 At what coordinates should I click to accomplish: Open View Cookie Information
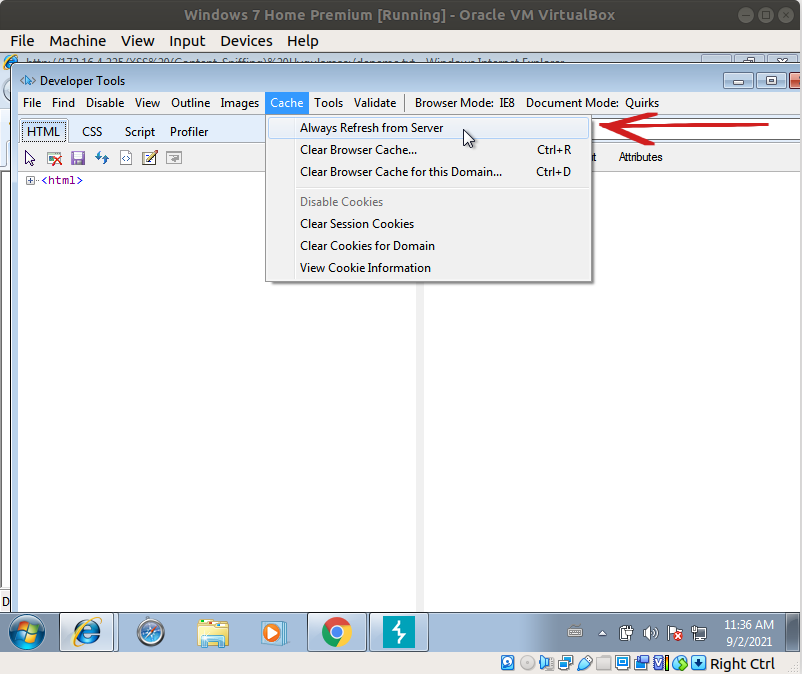[429, 268]
